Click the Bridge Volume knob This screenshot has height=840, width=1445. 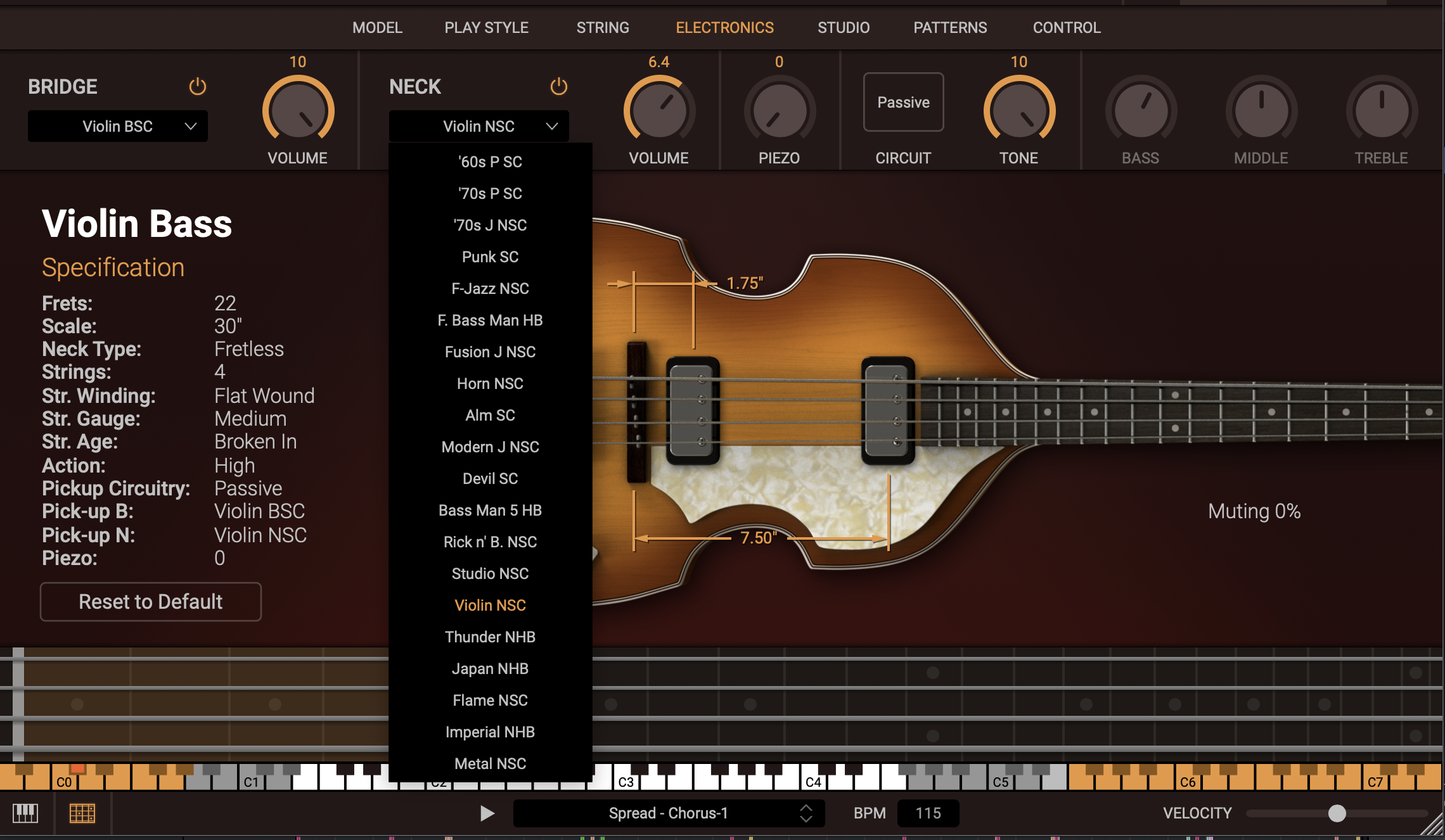click(x=298, y=111)
